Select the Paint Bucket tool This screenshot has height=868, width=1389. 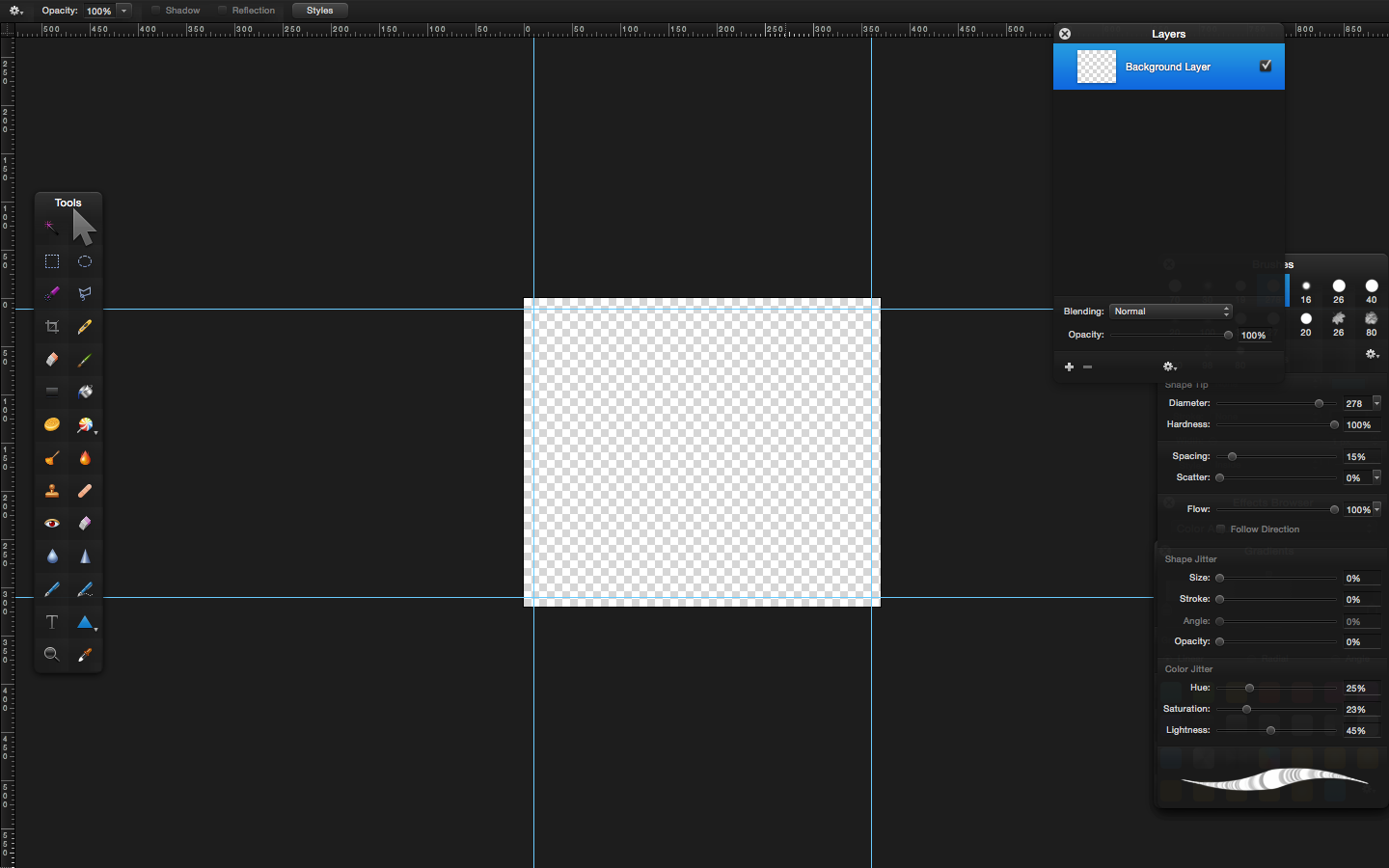(x=85, y=393)
